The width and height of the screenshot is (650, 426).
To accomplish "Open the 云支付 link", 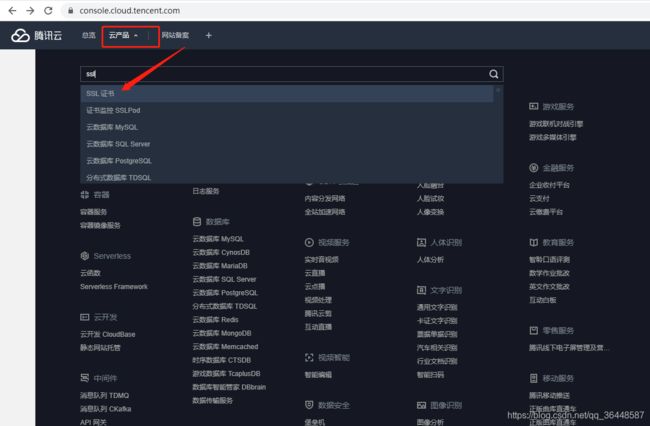I will pyautogui.click(x=539, y=198).
